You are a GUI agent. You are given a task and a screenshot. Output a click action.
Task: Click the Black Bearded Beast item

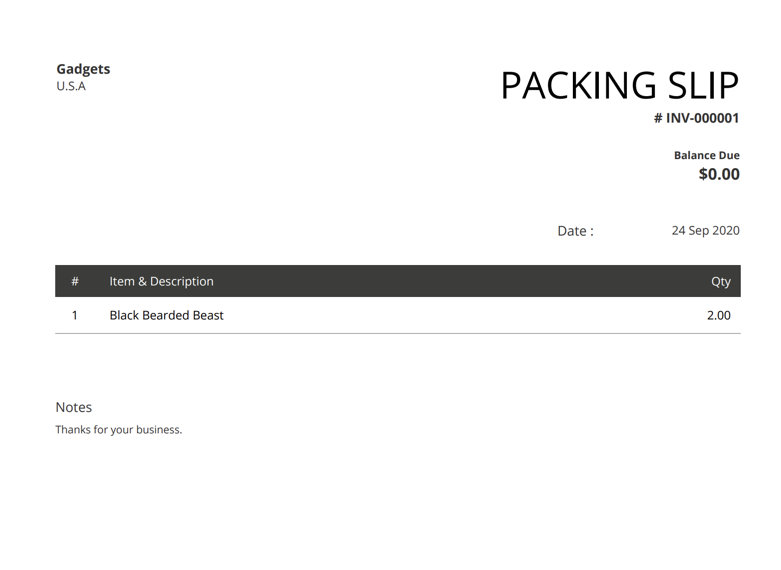tap(166, 315)
